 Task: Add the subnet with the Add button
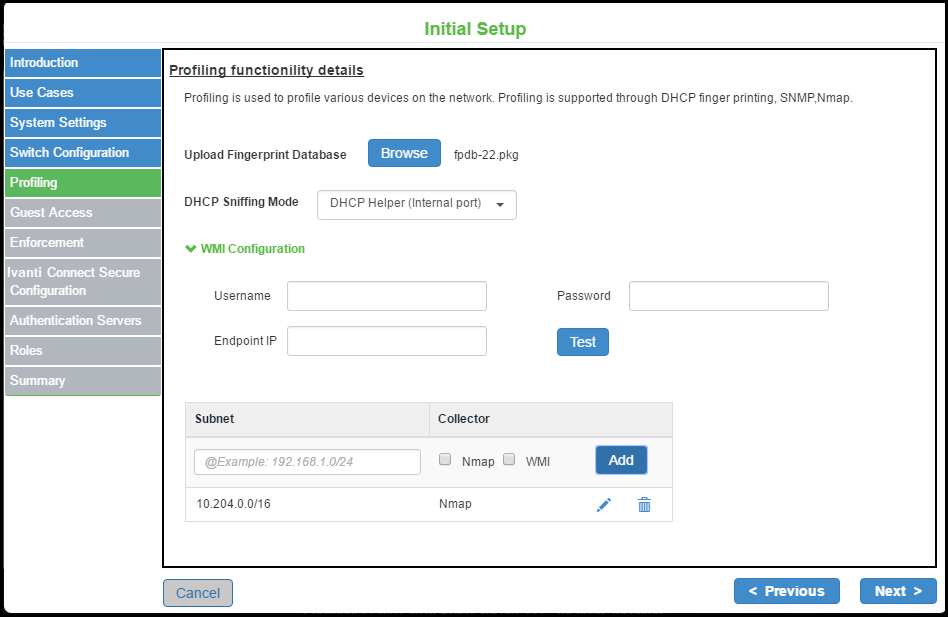(x=621, y=460)
